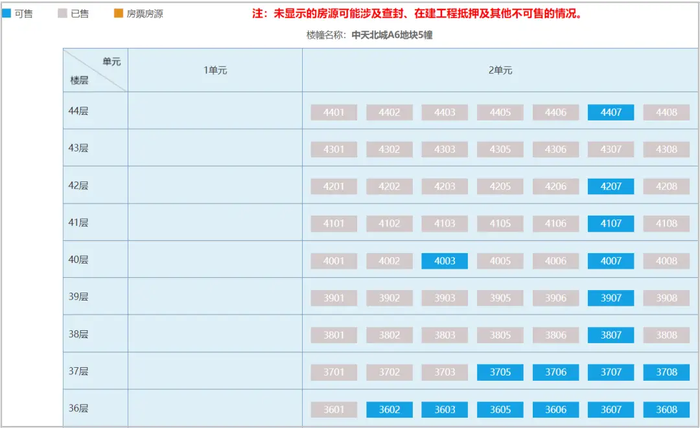Select available unit 3602
Screen dimensions: 700x428
(x=389, y=410)
